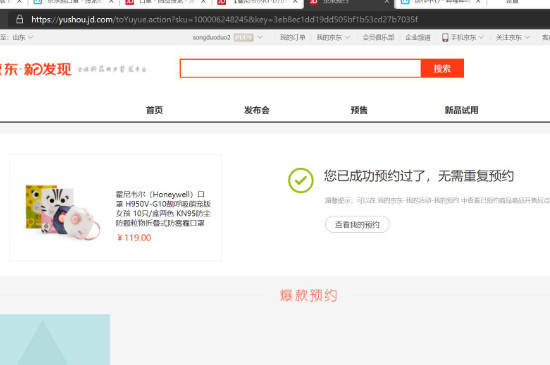Click the 爆款预约 section heading
The height and width of the screenshot is (365, 550).
309,296
